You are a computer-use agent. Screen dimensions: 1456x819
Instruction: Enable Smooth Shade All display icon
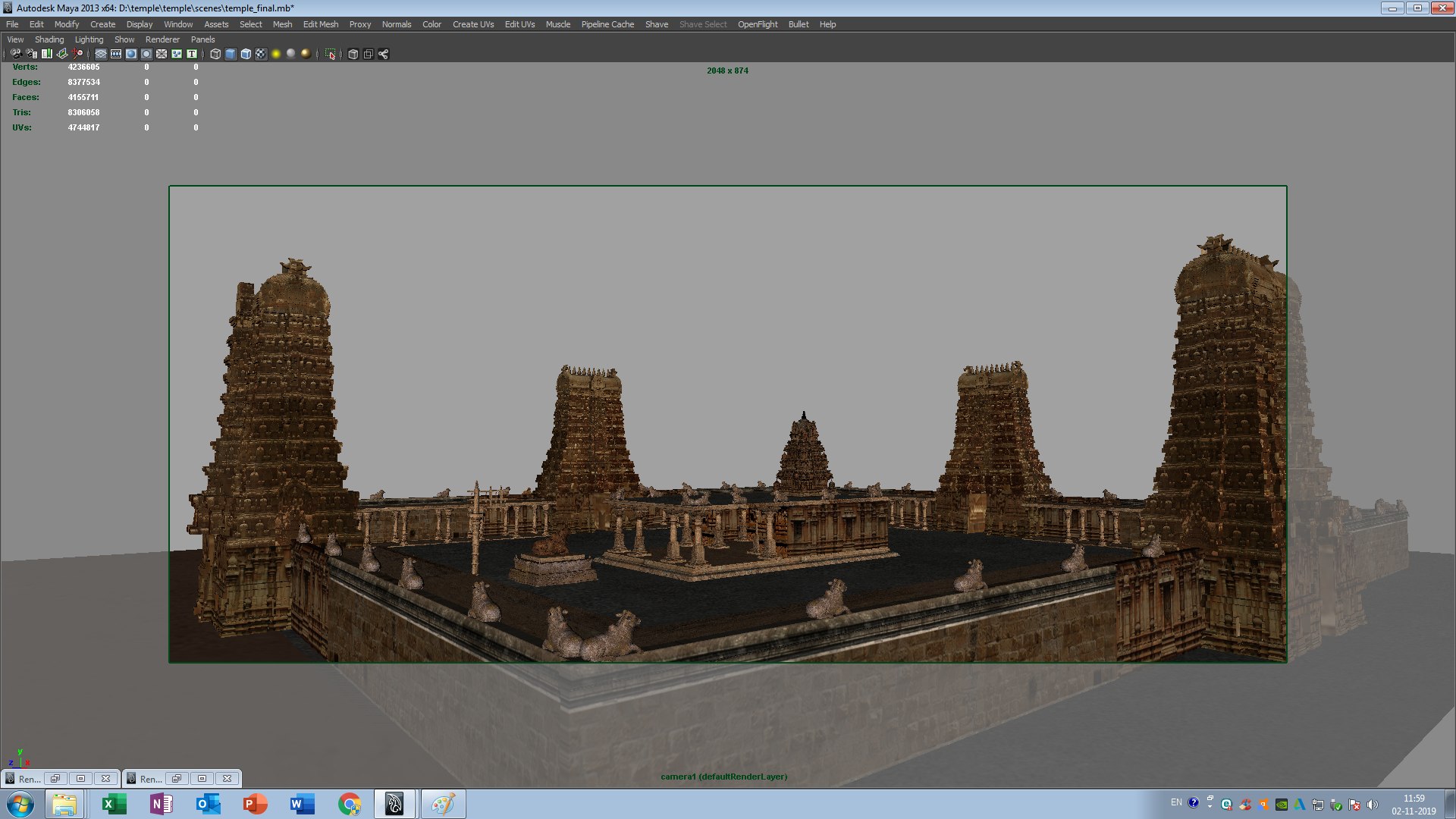tap(231, 54)
